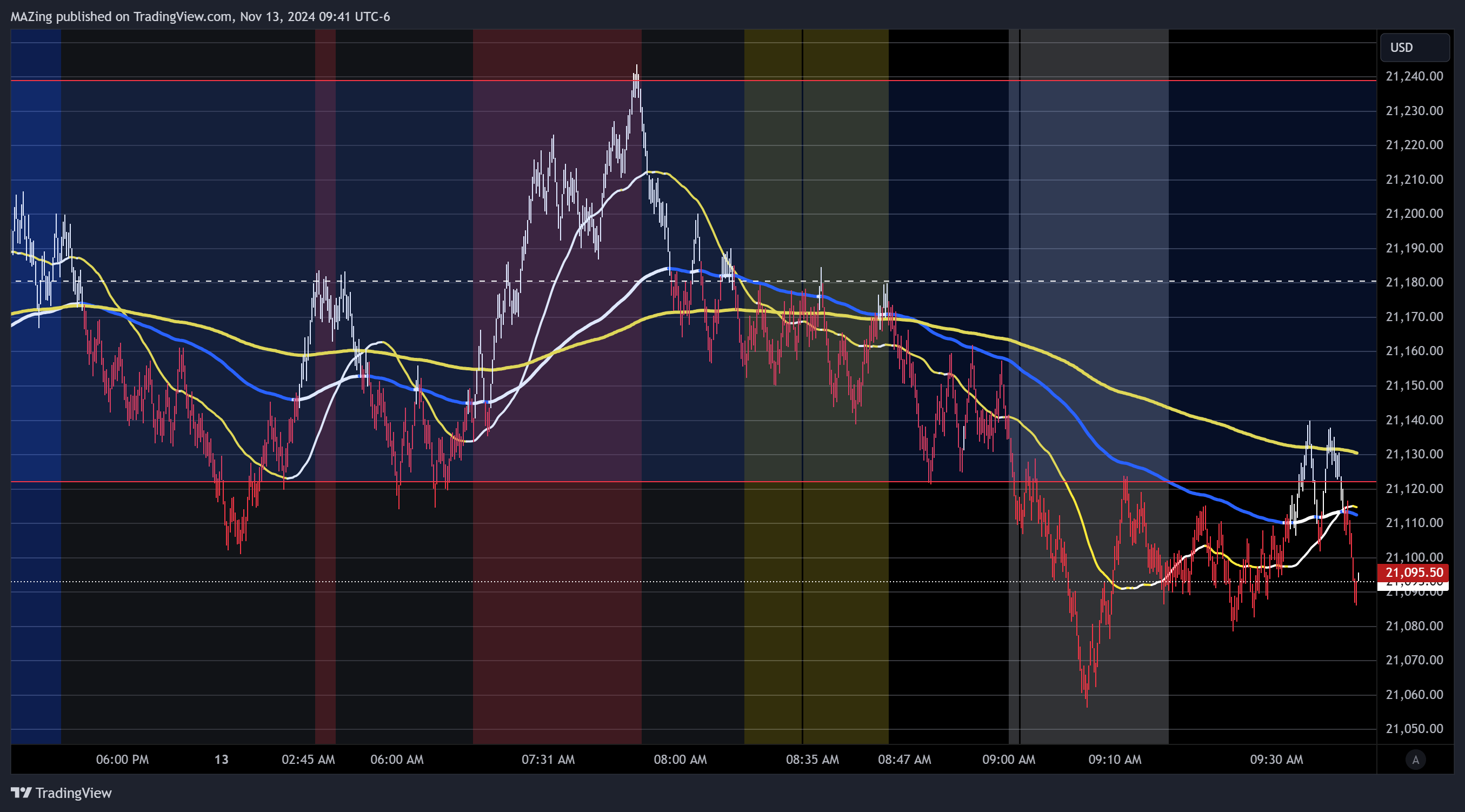Click the date label 13 on time axis

(x=221, y=759)
